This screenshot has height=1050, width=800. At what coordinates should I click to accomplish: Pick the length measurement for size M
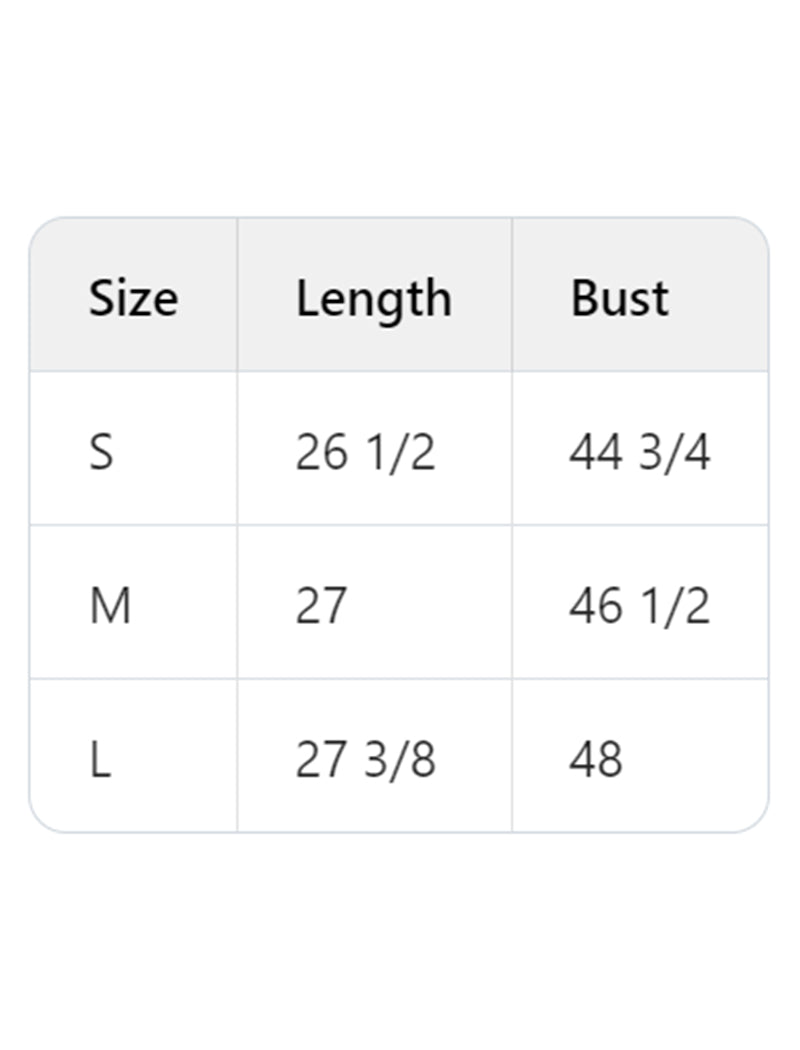pyautogui.click(x=321, y=606)
